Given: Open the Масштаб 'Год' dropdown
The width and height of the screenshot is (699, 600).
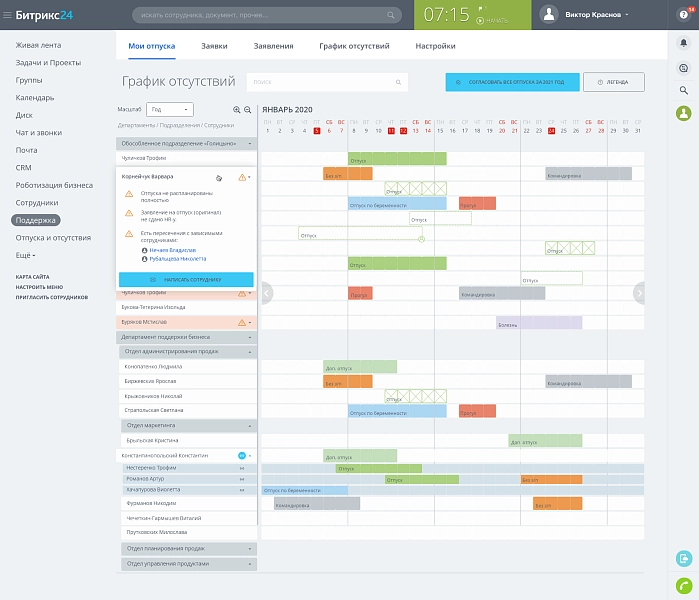Looking at the screenshot, I should [170, 110].
